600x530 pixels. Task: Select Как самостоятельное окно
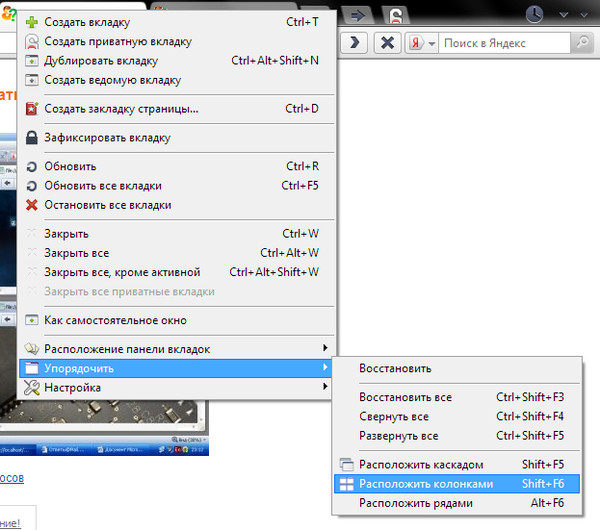[x=115, y=321]
